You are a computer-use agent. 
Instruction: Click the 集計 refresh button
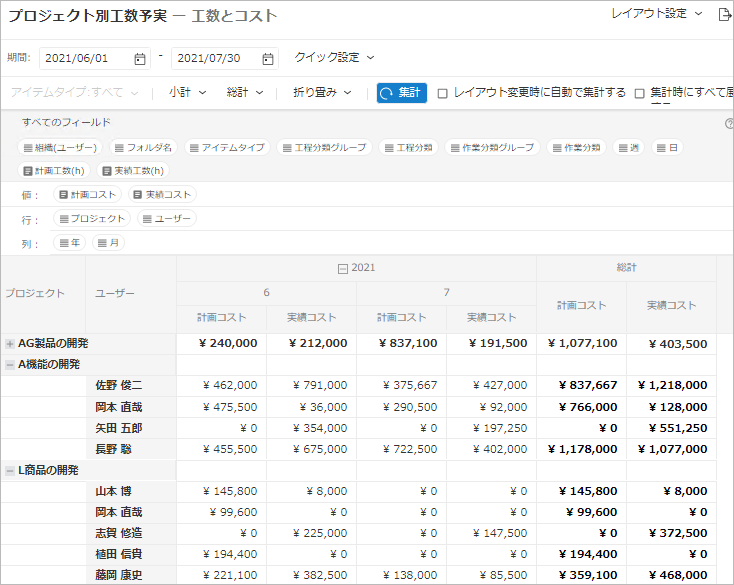(402, 93)
